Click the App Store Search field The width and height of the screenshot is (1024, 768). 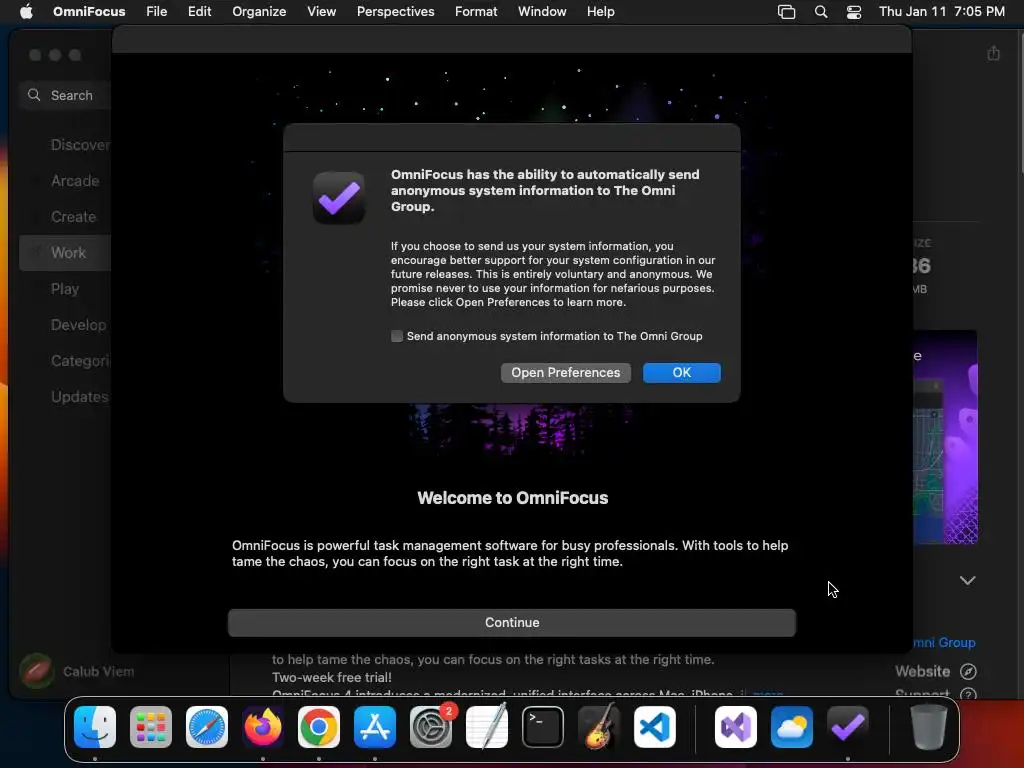pyautogui.click(x=65, y=95)
